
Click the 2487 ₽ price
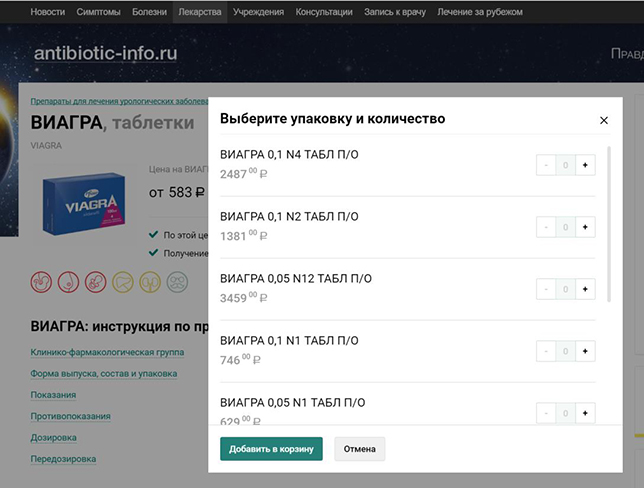(244, 174)
